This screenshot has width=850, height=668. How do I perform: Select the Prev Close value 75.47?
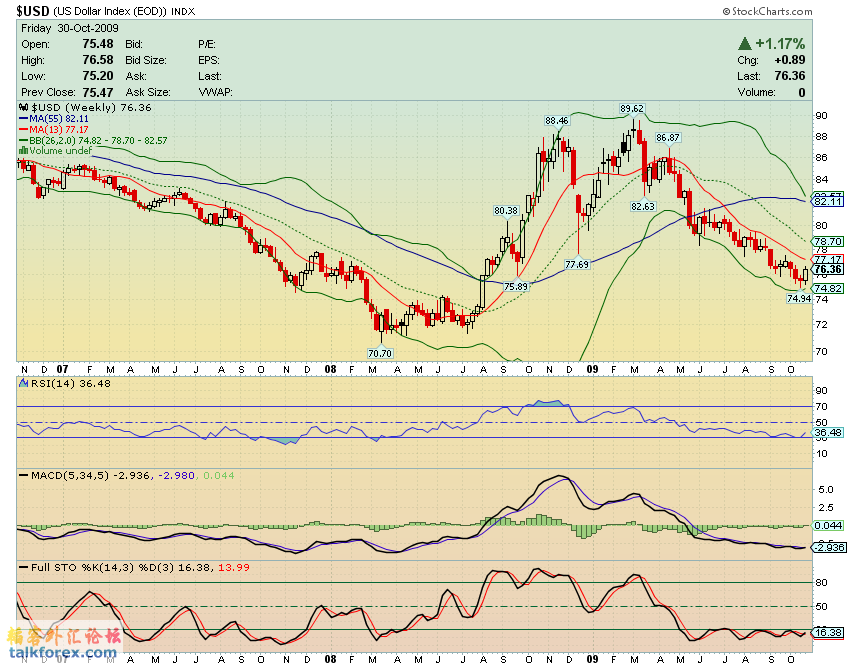[x=98, y=92]
